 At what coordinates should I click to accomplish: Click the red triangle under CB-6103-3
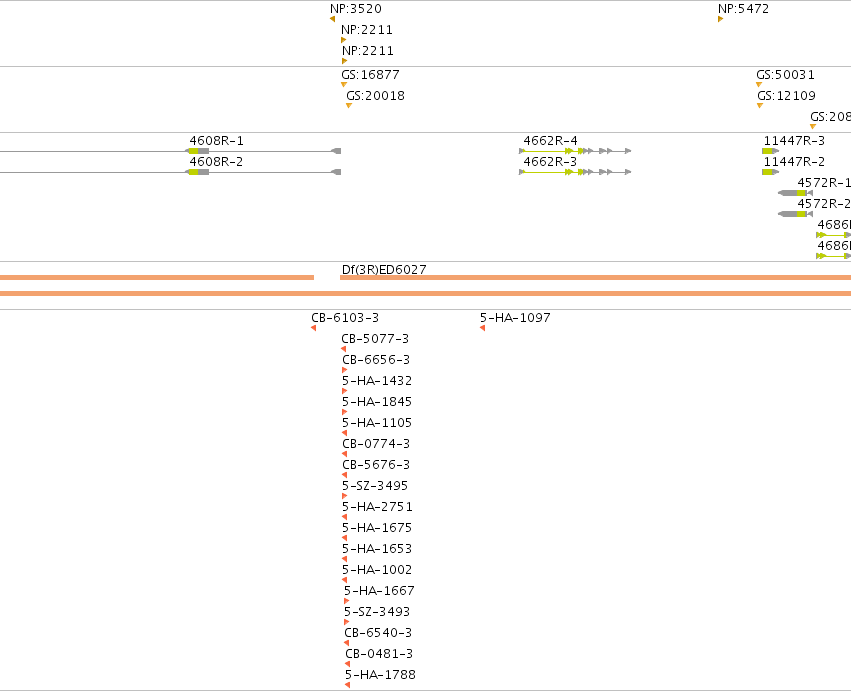coord(313,328)
